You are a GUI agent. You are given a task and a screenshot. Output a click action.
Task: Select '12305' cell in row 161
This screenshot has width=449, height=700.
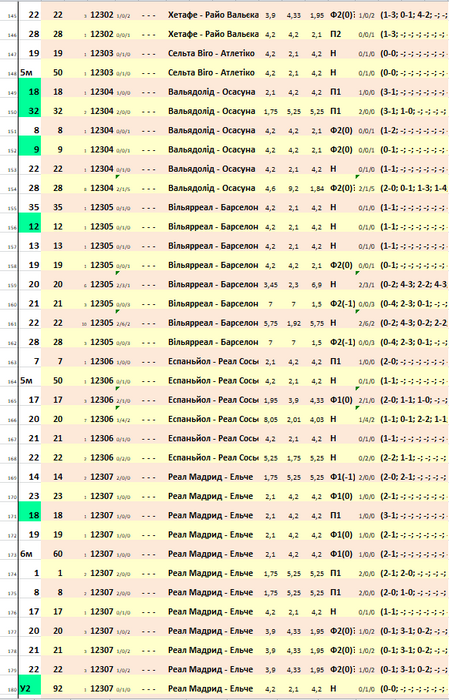102,322
